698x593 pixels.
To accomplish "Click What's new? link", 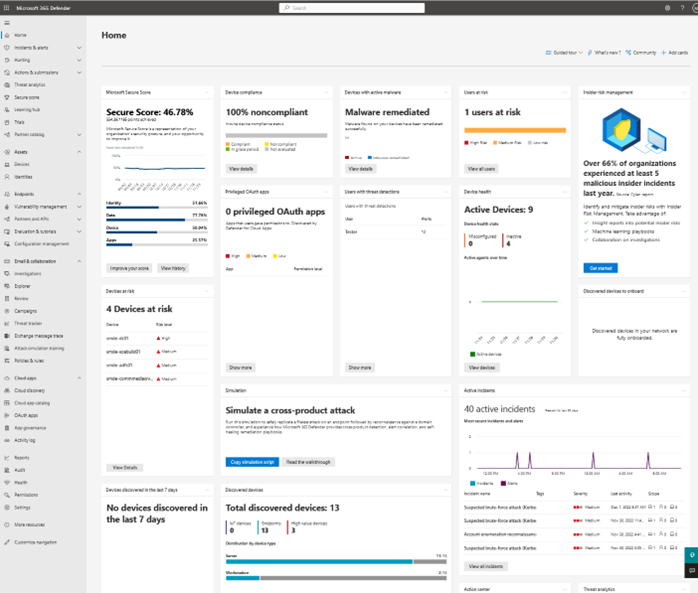I will (604, 53).
